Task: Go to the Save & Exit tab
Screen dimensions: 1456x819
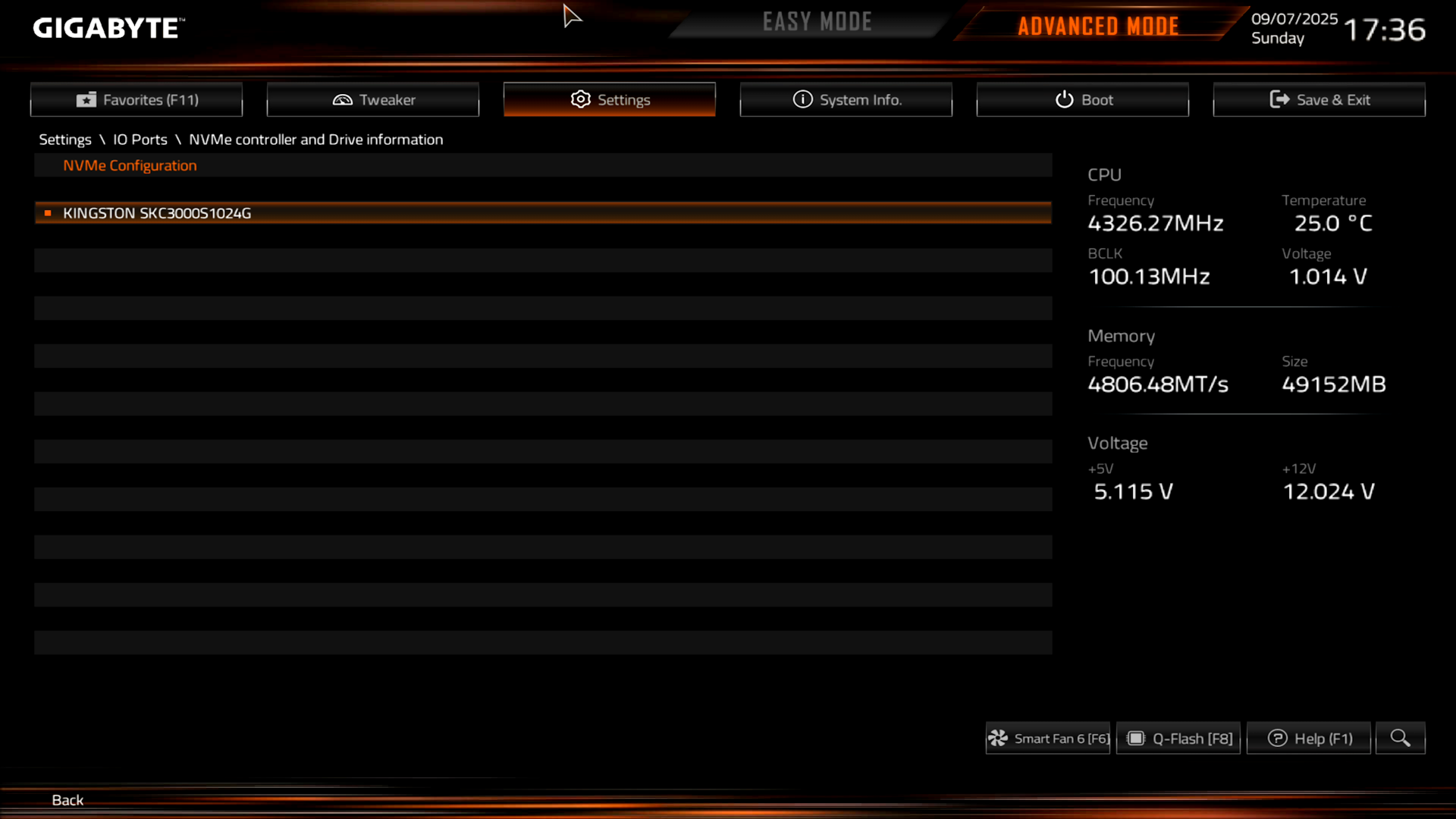Action: click(x=1319, y=99)
